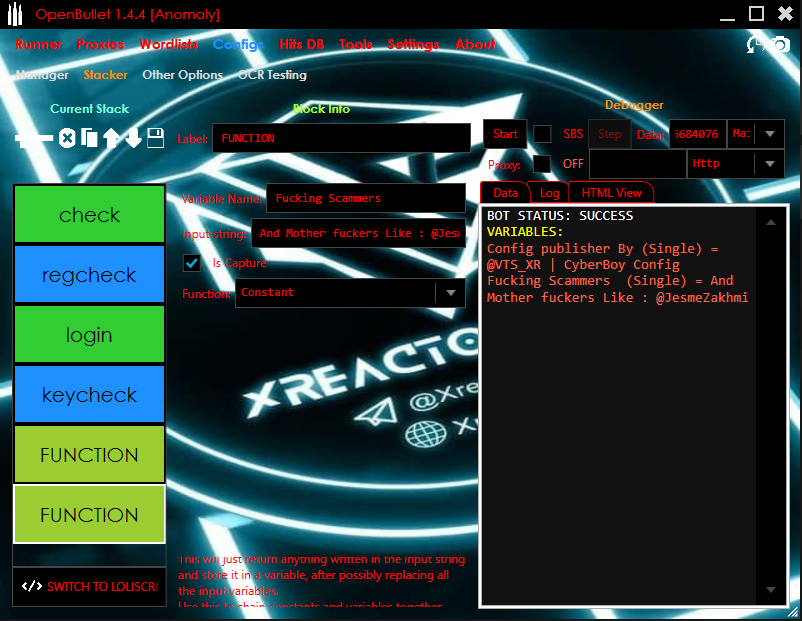802x621 pixels.
Task: Open the Runner menu
Action: pyautogui.click(x=39, y=45)
